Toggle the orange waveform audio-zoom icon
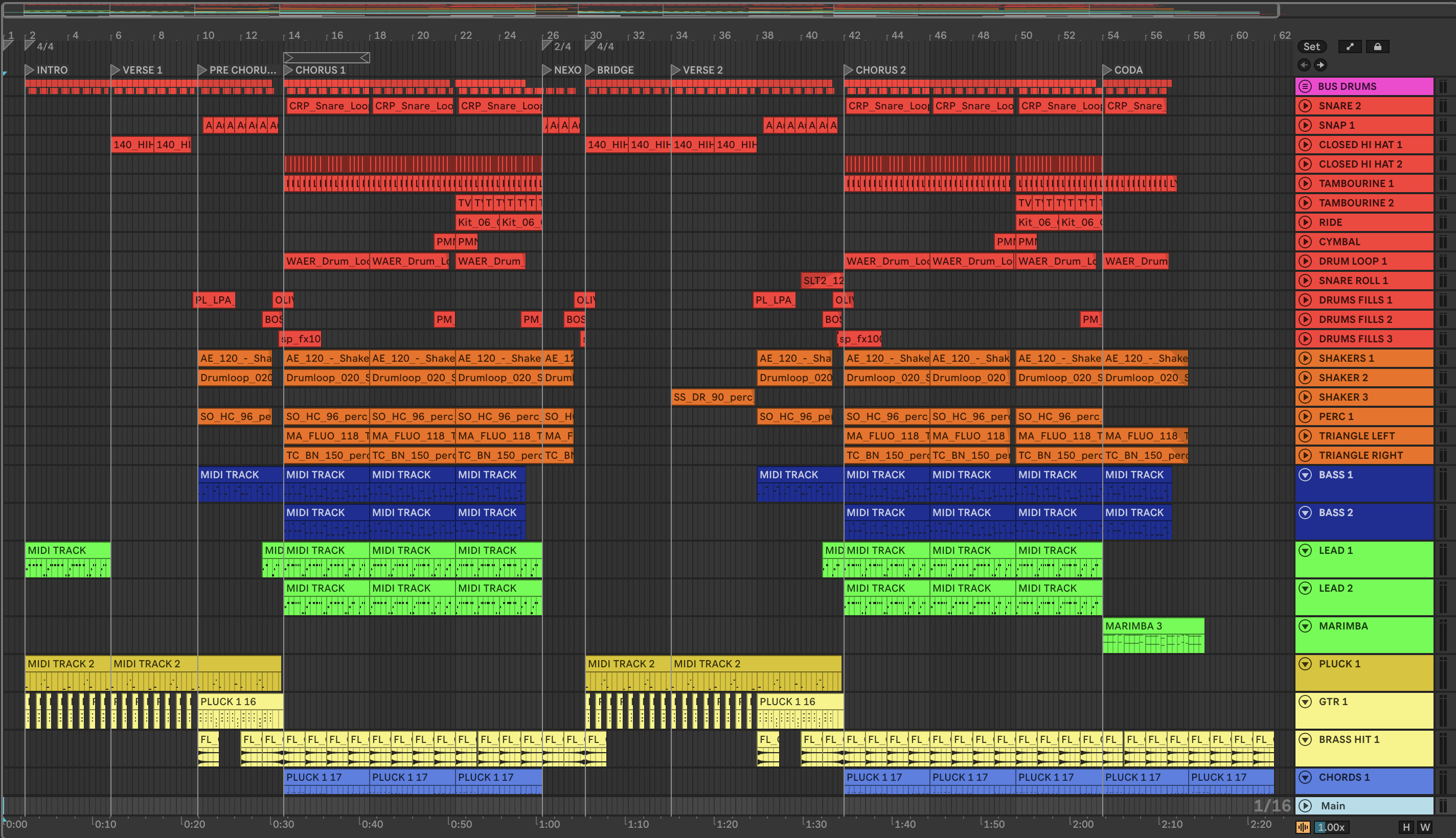This screenshot has height=838, width=1456. pyautogui.click(x=1303, y=827)
